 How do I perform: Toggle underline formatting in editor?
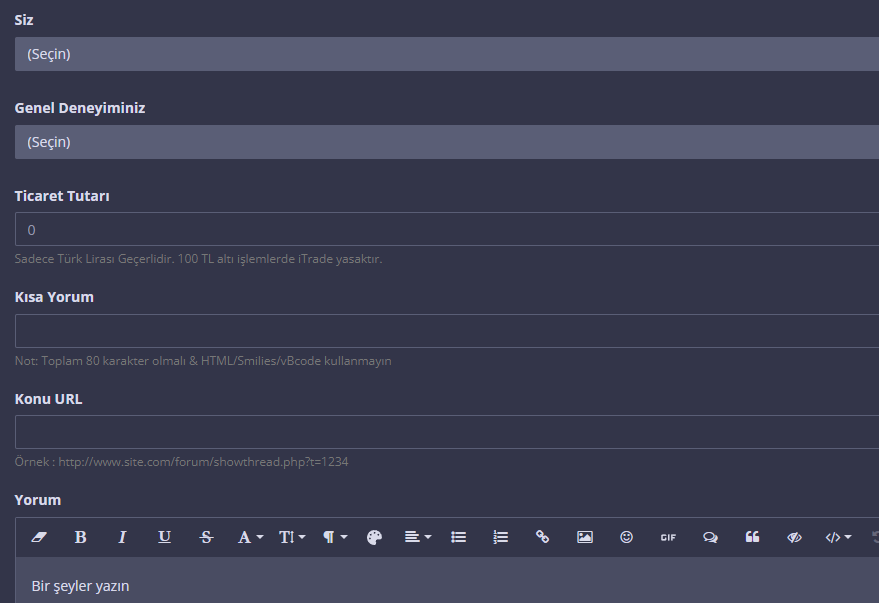point(164,537)
